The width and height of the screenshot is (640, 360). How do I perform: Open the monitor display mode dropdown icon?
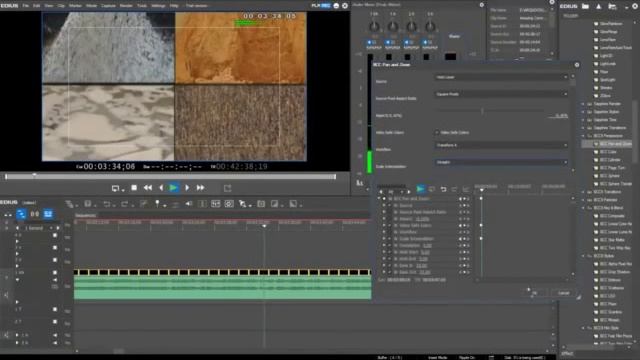pyautogui.click(x=117, y=188)
